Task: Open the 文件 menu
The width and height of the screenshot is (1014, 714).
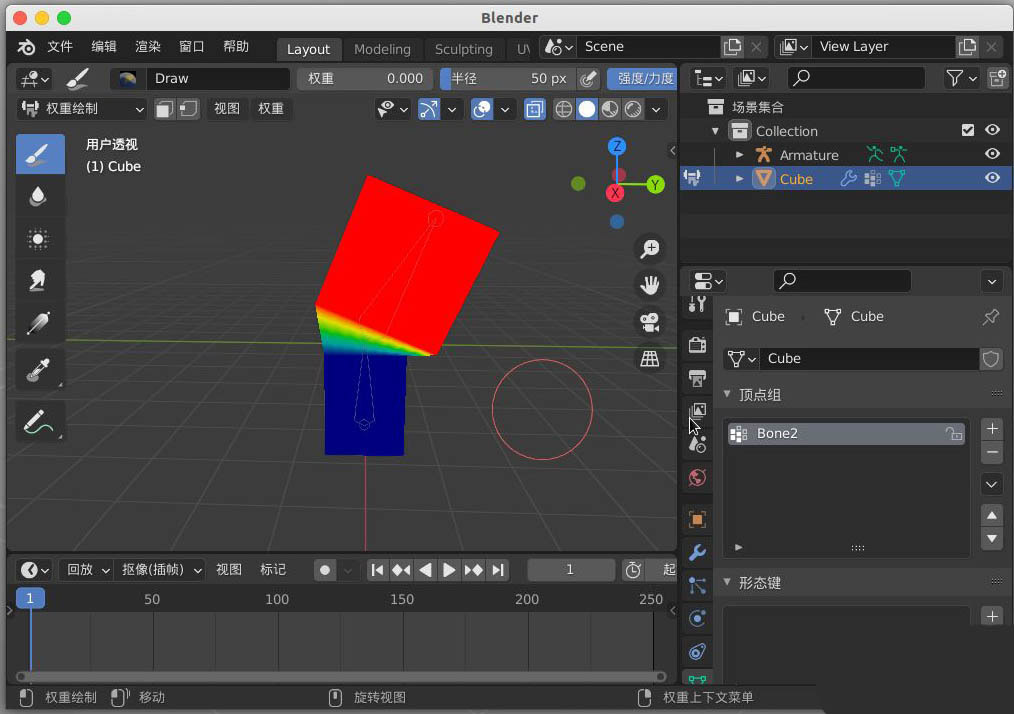Action: click(x=60, y=47)
